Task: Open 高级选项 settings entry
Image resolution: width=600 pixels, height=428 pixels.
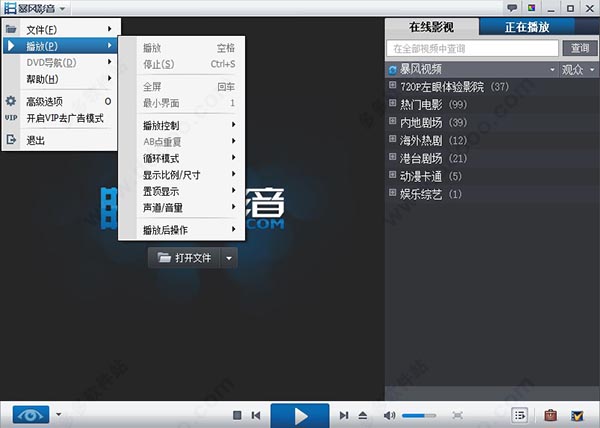Action: [x=61, y=101]
